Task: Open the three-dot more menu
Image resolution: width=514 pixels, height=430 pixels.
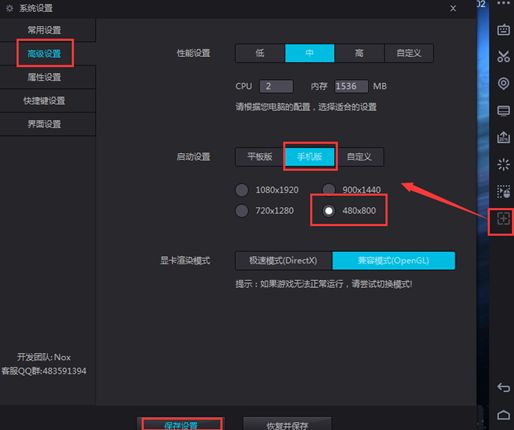Action: click(503, 3)
